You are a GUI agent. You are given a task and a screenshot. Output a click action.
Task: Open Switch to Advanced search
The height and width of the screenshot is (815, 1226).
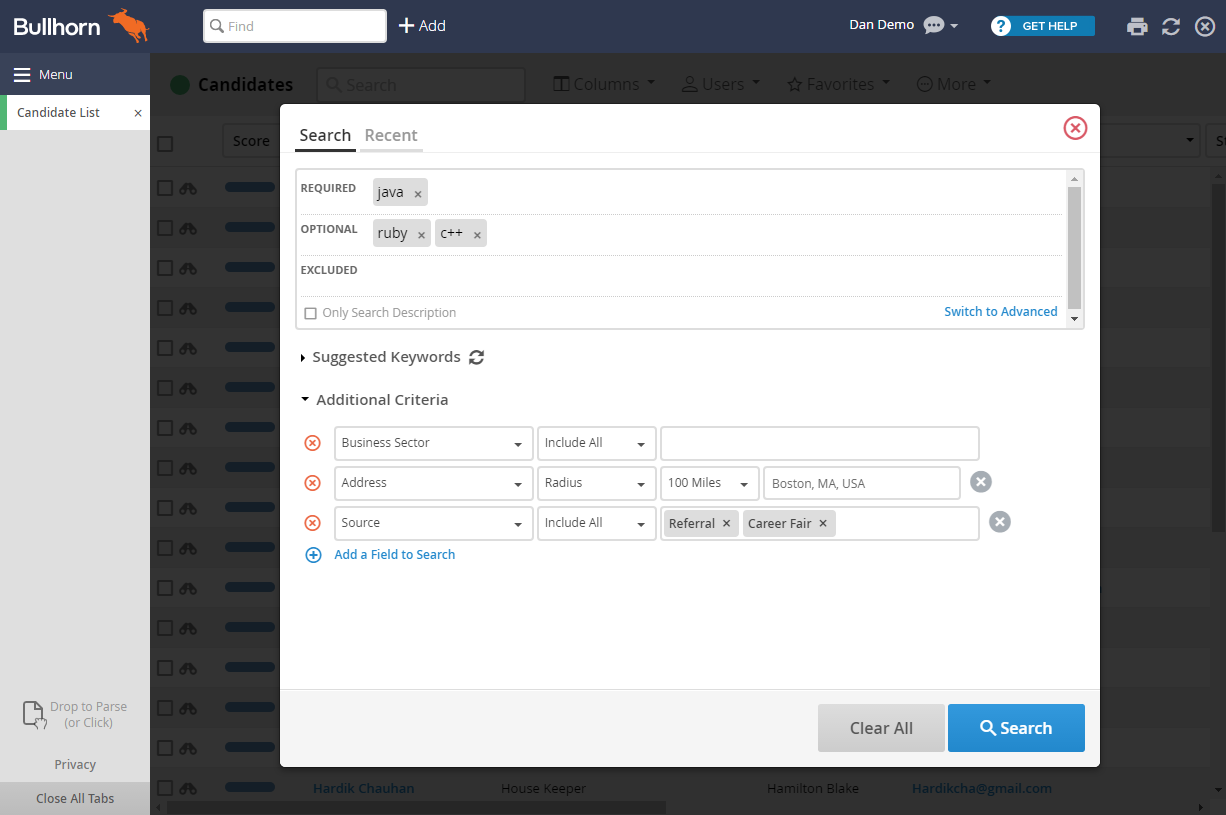(1001, 311)
